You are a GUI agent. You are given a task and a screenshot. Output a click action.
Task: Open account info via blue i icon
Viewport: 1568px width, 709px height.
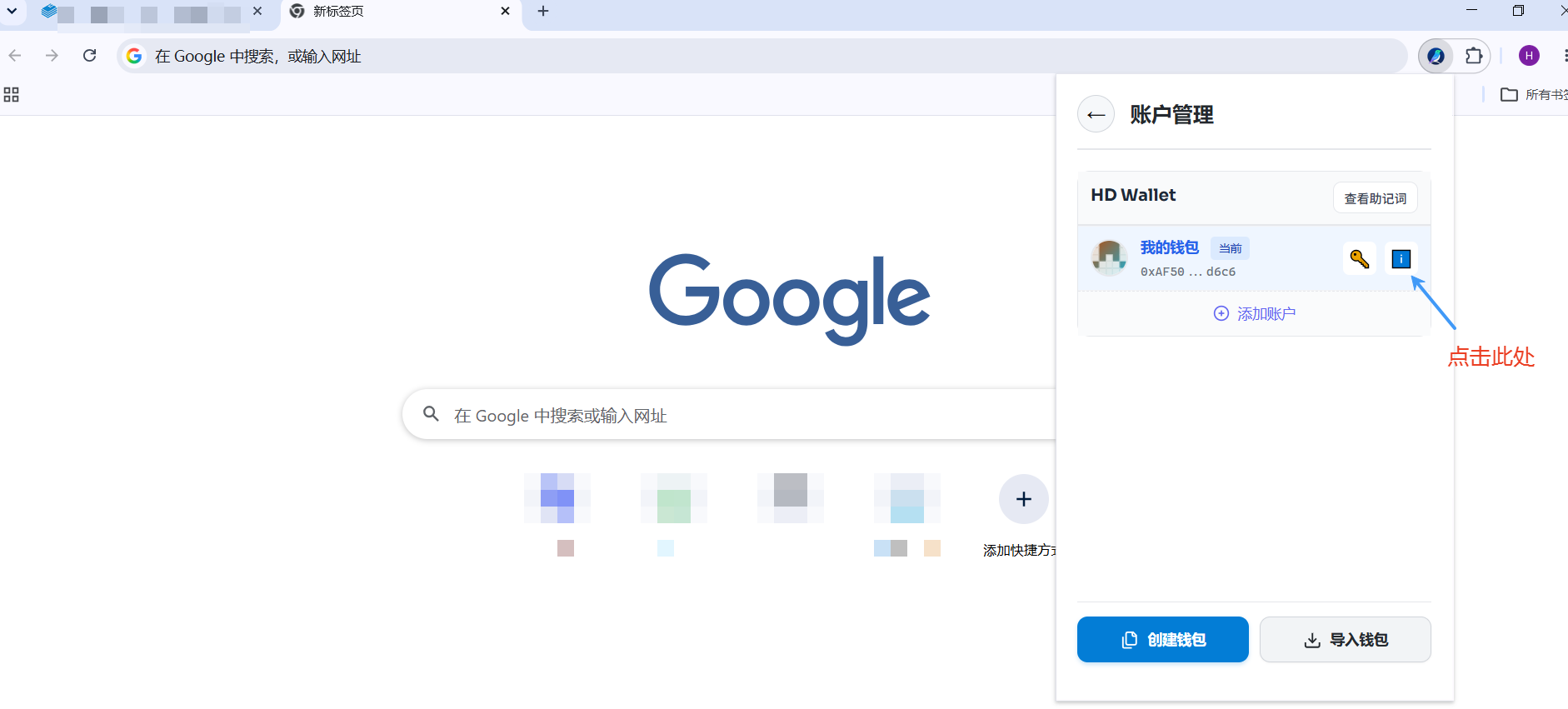(1401, 258)
